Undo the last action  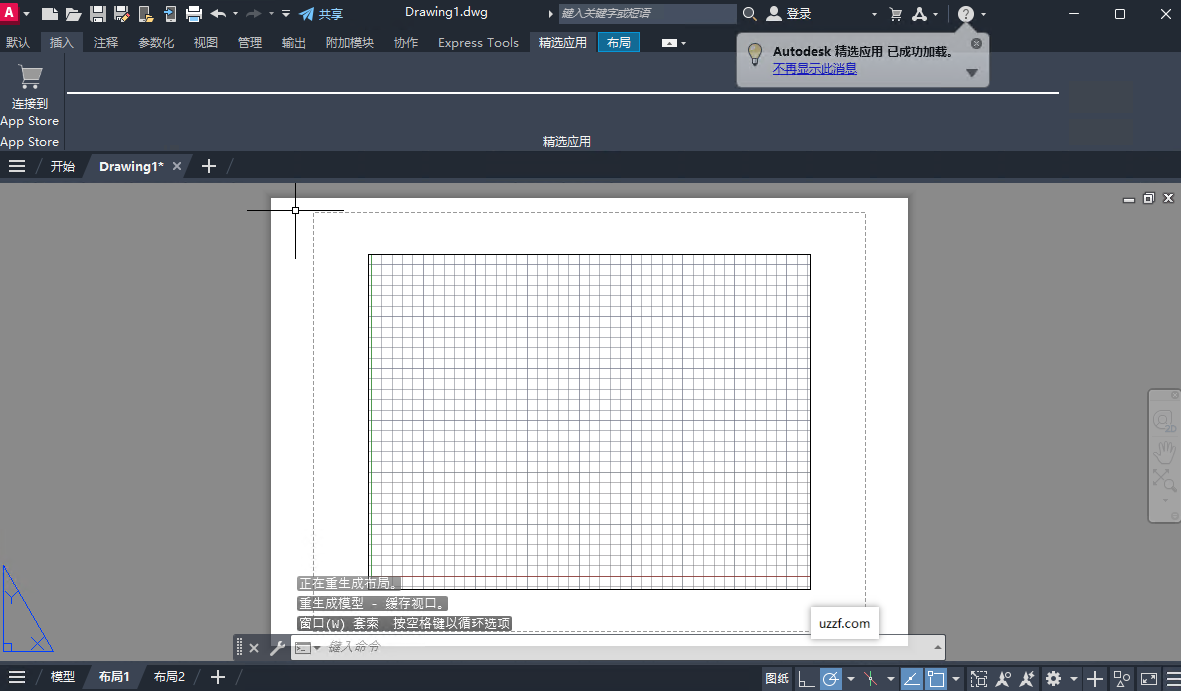pos(217,13)
